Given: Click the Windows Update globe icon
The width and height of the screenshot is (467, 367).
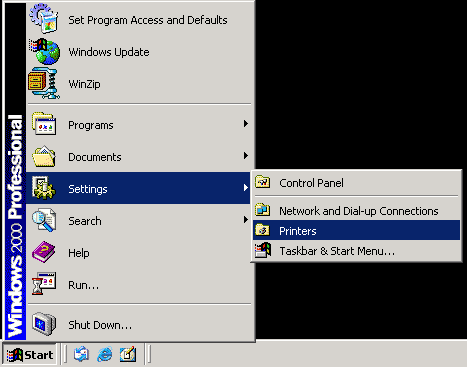Looking at the screenshot, I should pos(45,51).
